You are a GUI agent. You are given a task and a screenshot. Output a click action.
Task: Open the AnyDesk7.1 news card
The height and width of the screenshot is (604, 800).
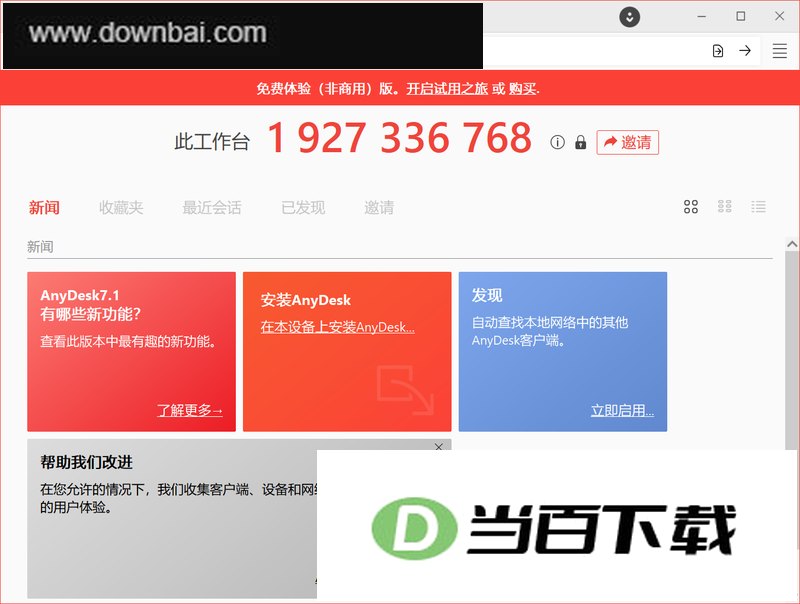click(x=132, y=351)
